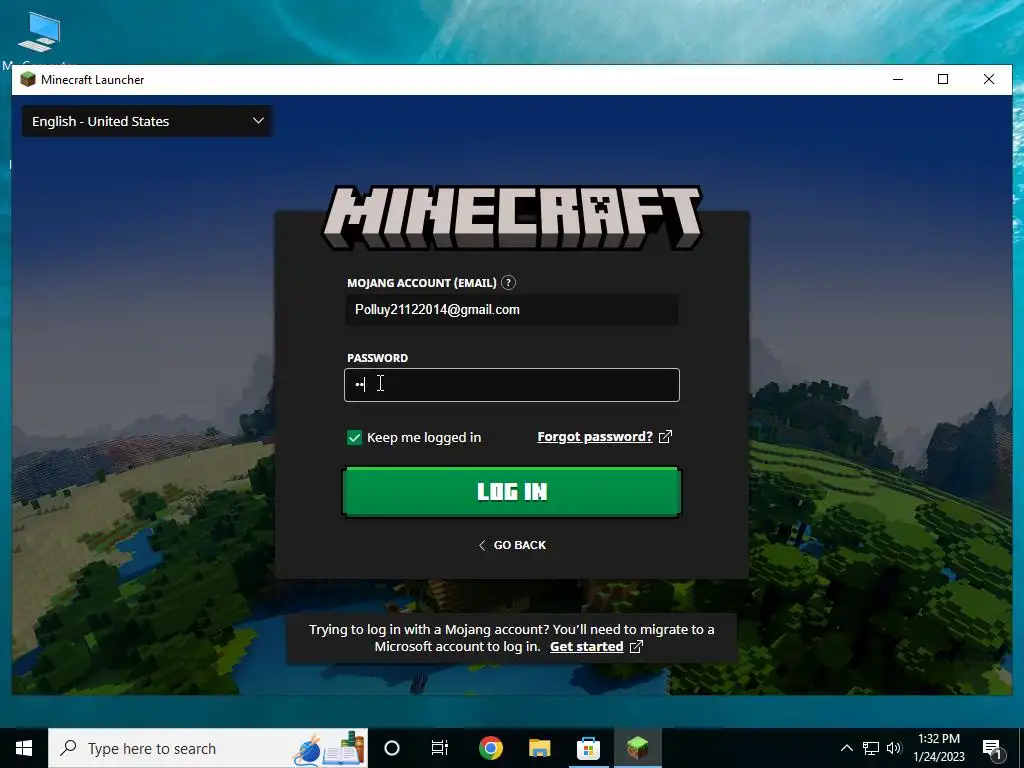Open Task View on the taskbar

point(440,748)
